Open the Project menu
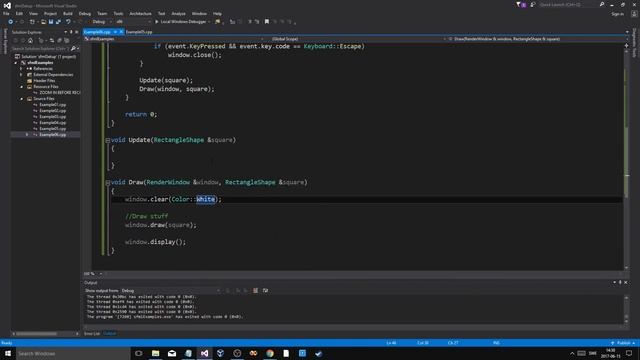The height and width of the screenshot is (360, 640). tap(50, 13)
